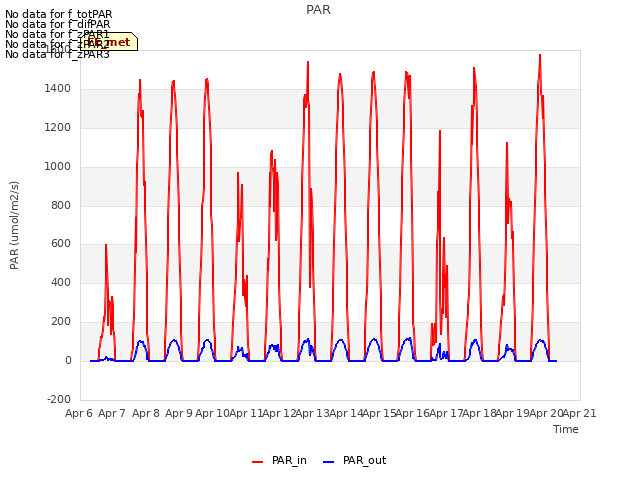Screen dimensions: 640x480
Task: Click the -200 y-axis tick label
Action: 59,399
